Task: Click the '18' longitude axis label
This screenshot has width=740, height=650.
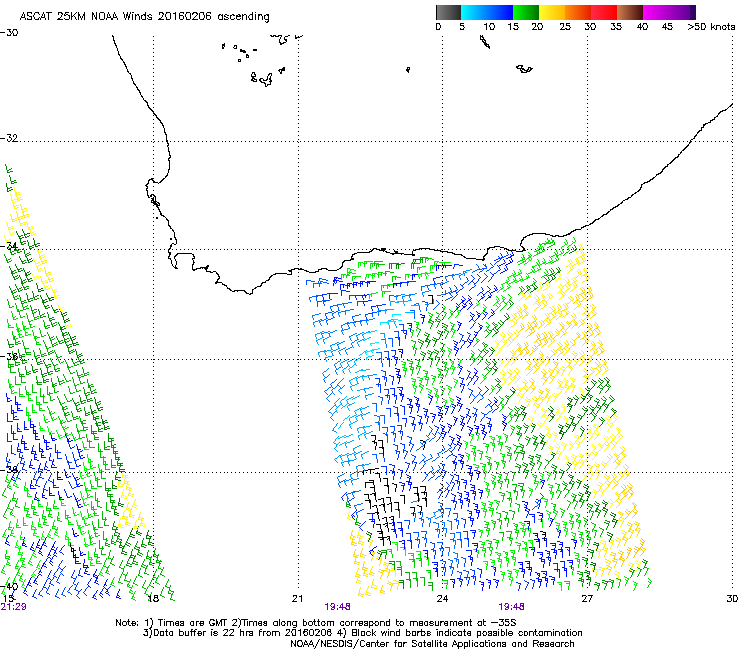Action: (x=153, y=599)
